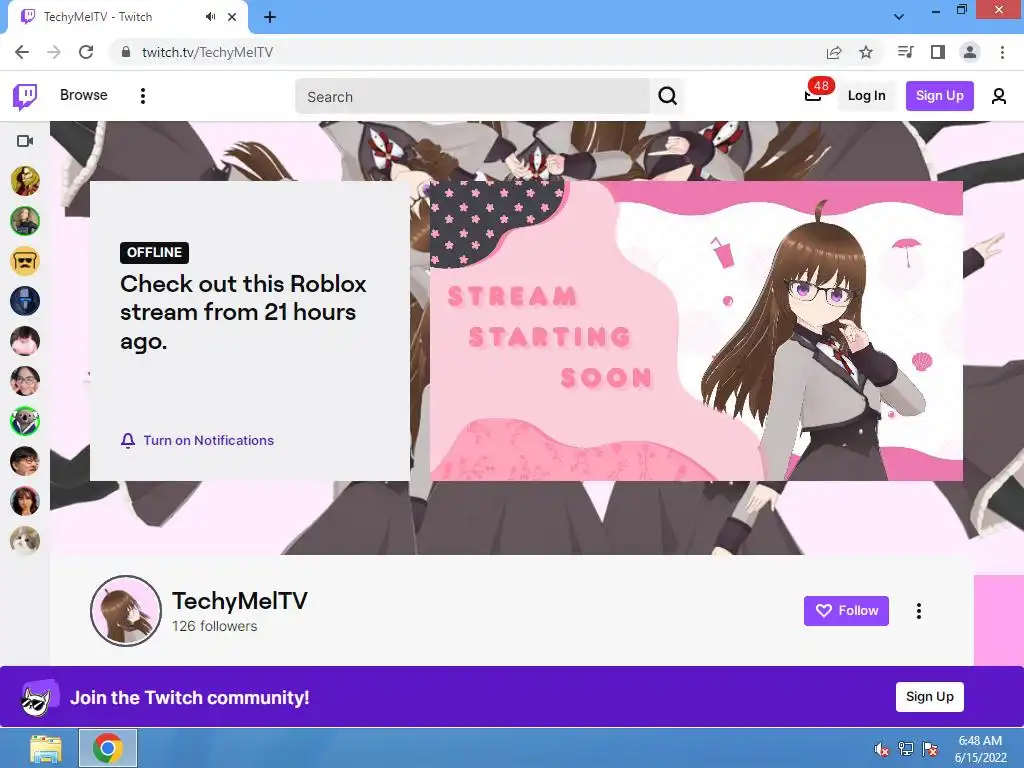The width and height of the screenshot is (1024, 768).
Task: Click the Twitch logo home icon
Action: [x=25, y=97]
